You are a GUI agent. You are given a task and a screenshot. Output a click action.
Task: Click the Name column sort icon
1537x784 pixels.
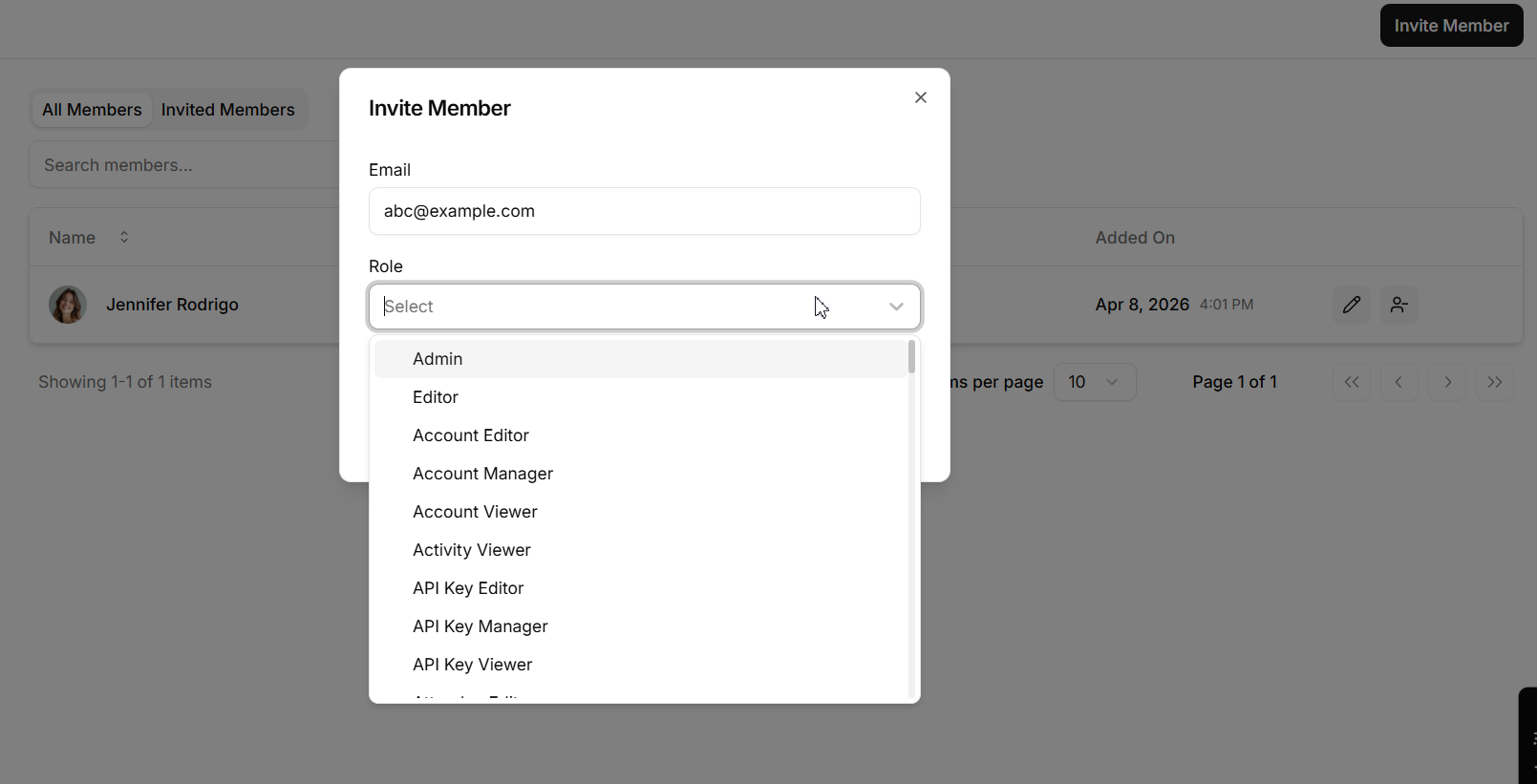[x=124, y=237]
